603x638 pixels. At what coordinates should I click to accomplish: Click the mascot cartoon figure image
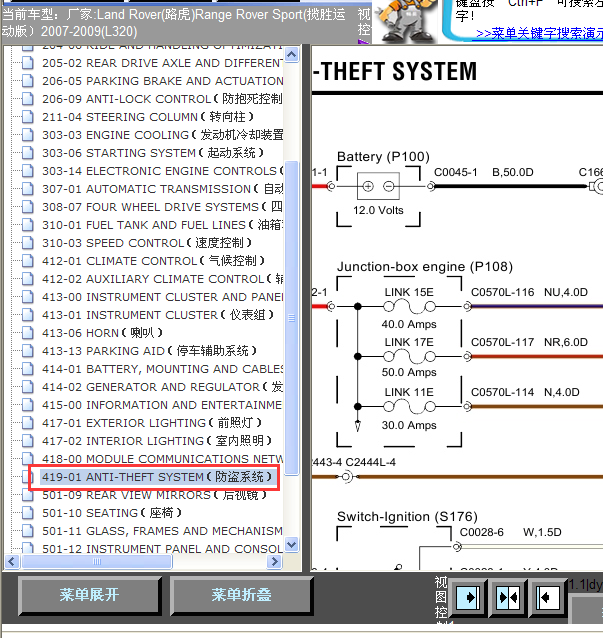click(x=405, y=20)
